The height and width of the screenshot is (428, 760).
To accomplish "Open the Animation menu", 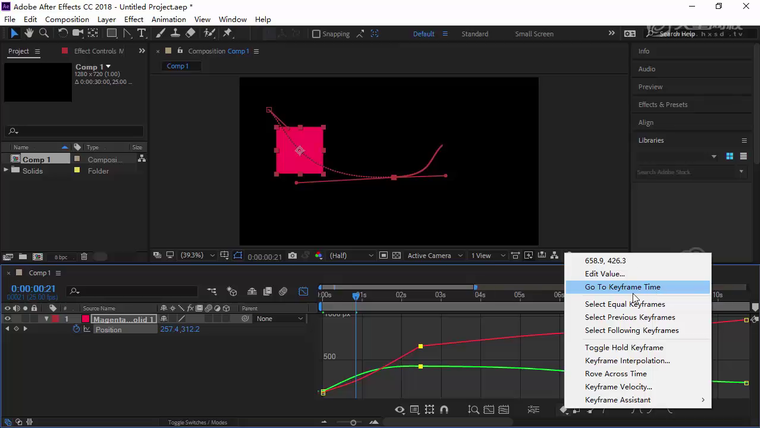I will pos(168,19).
